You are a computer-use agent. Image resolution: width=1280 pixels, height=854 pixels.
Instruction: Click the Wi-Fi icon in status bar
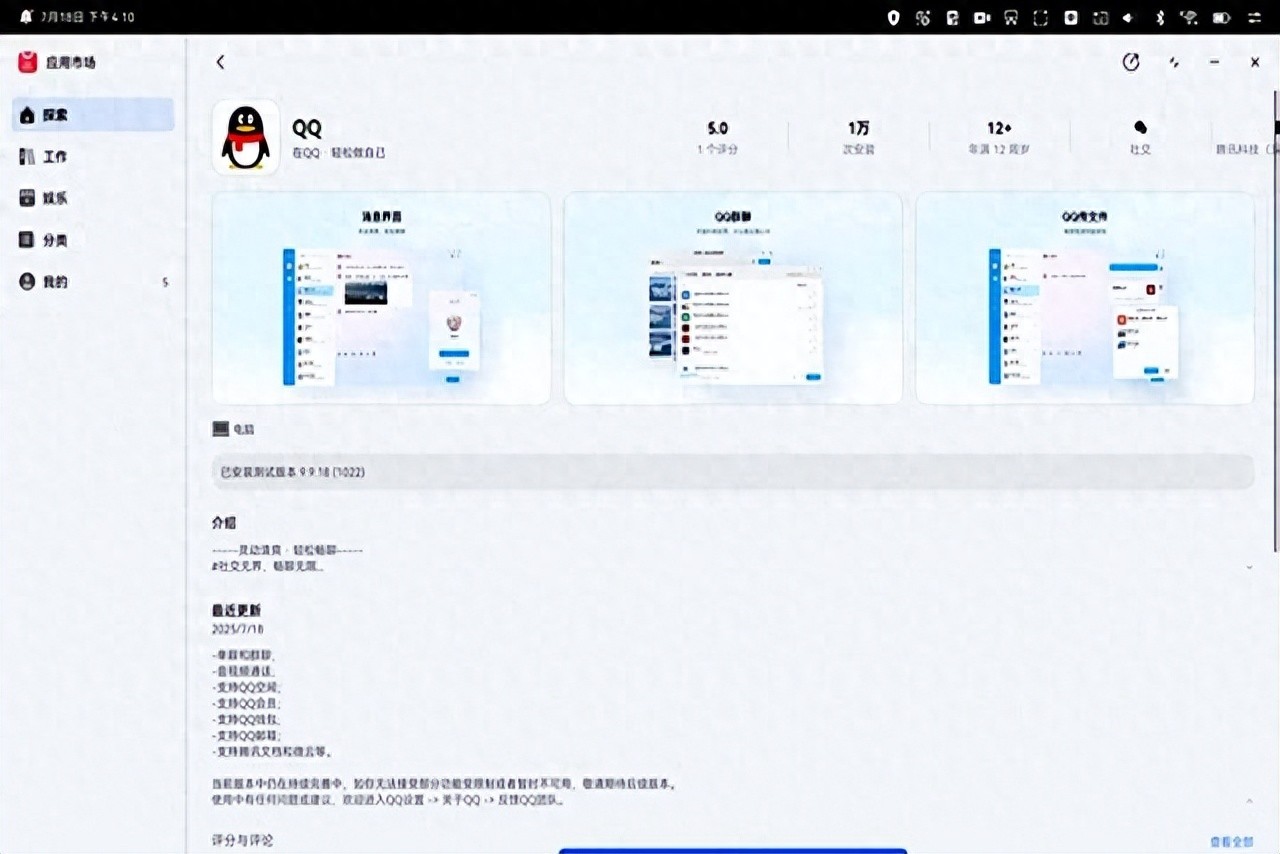point(1189,17)
